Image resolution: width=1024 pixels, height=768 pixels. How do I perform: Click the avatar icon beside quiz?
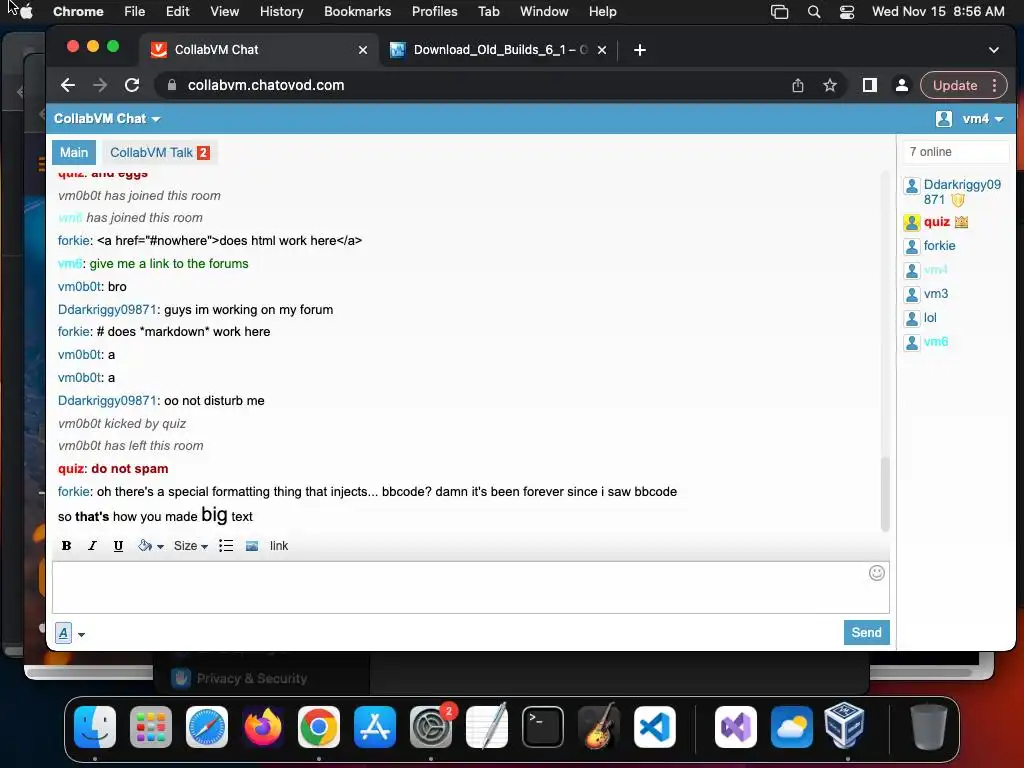[x=912, y=223]
